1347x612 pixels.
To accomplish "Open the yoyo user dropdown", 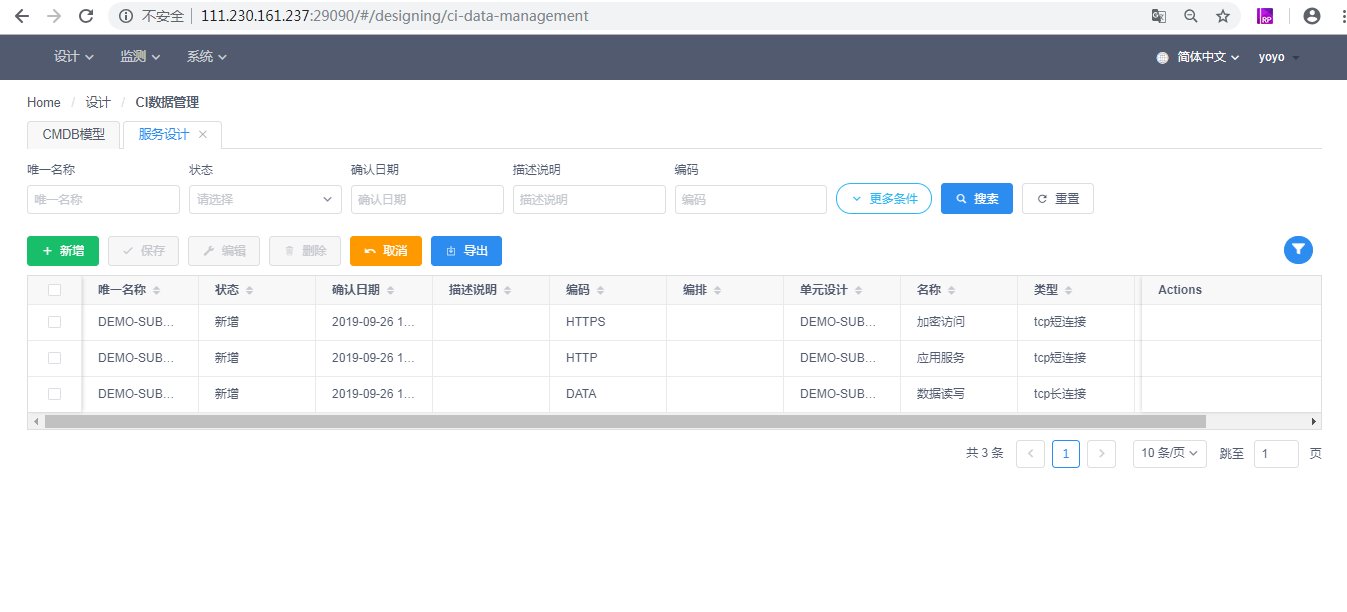I will [1280, 57].
